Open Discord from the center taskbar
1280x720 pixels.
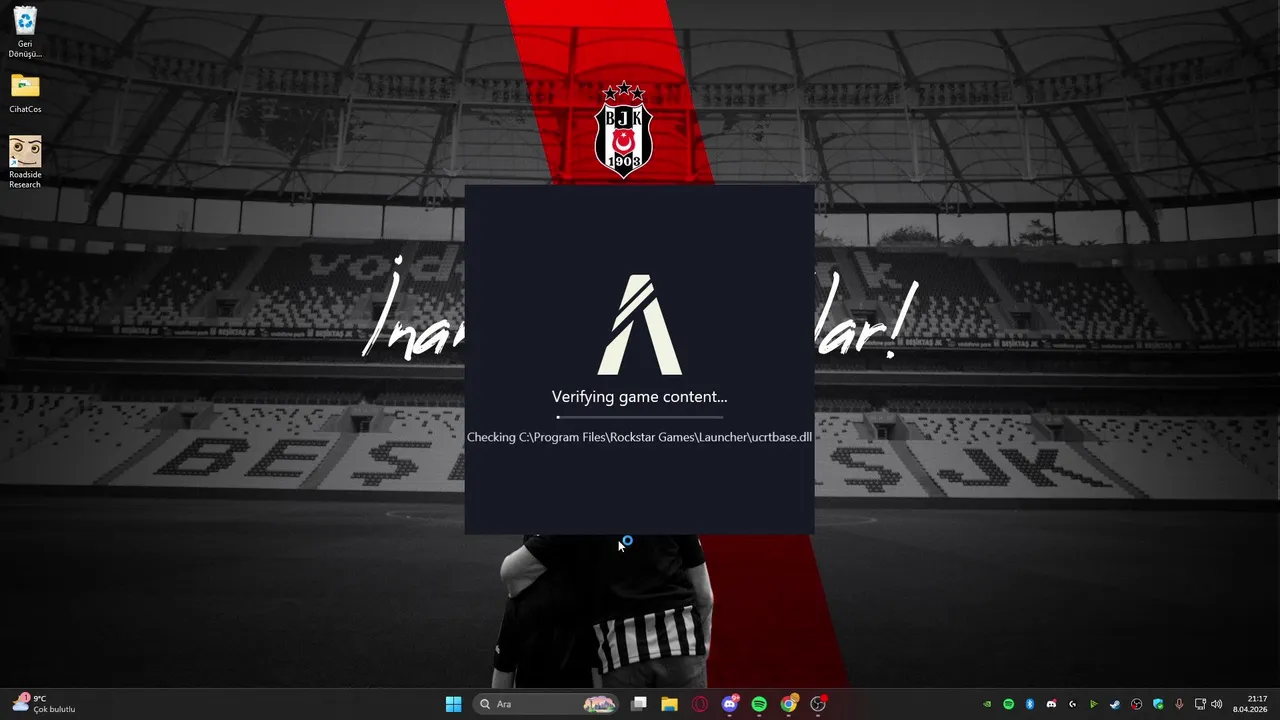tap(730, 704)
